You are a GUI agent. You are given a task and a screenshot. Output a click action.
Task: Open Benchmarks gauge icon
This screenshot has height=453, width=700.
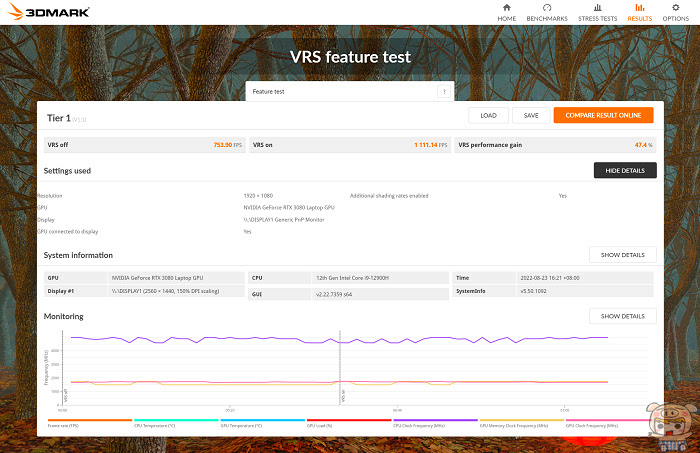tap(547, 8)
